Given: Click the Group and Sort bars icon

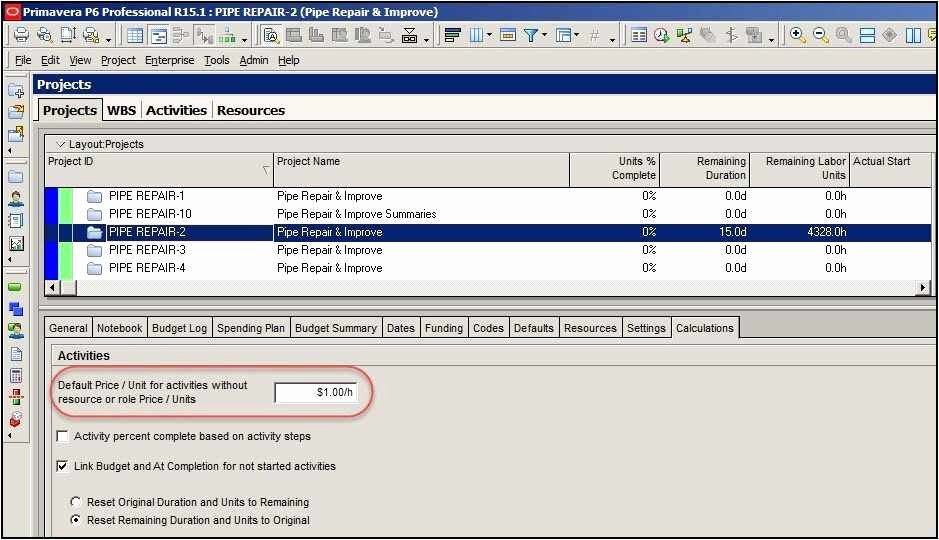Looking at the screenshot, I should [453, 35].
